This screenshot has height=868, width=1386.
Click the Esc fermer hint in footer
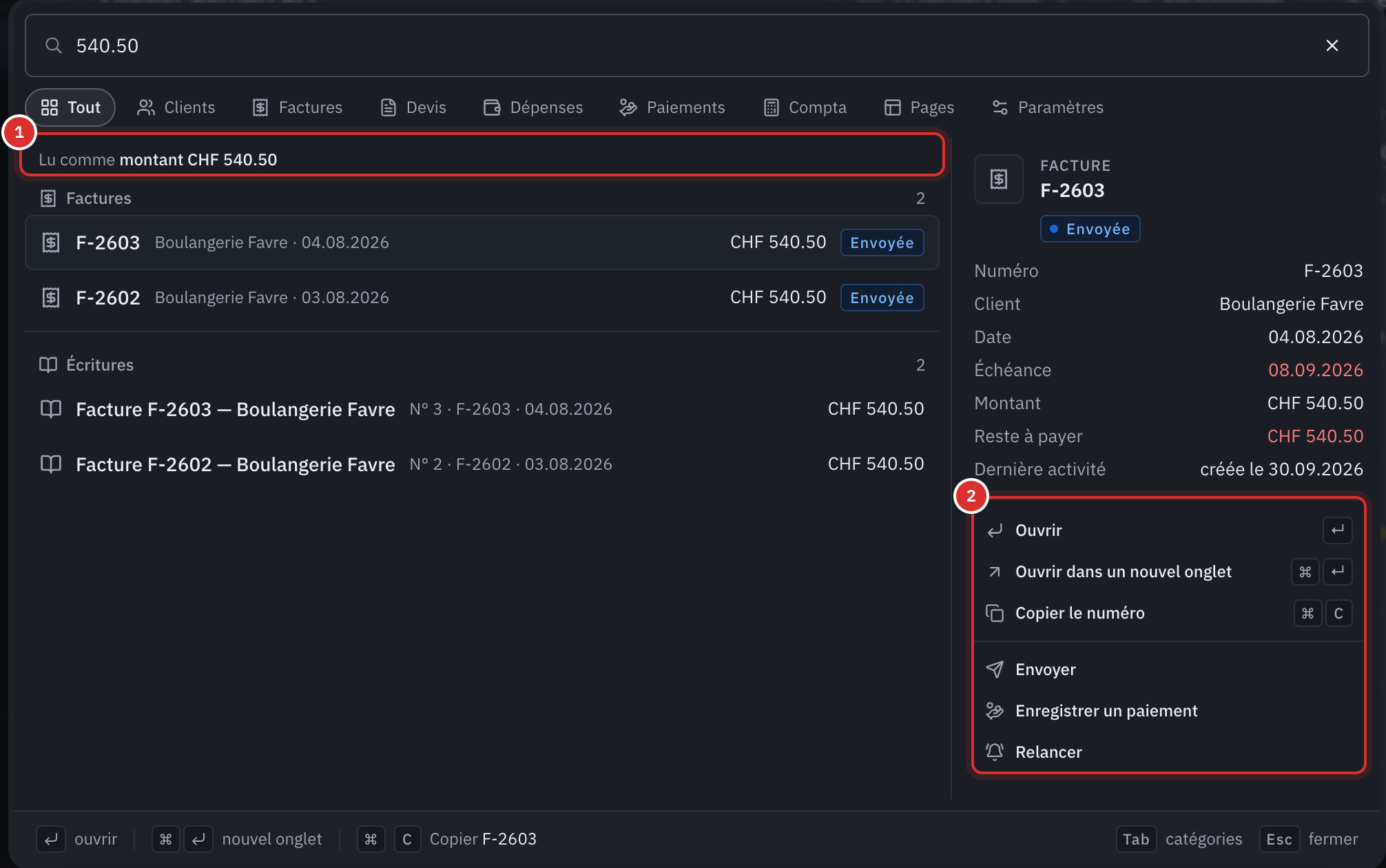[x=1309, y=839]
